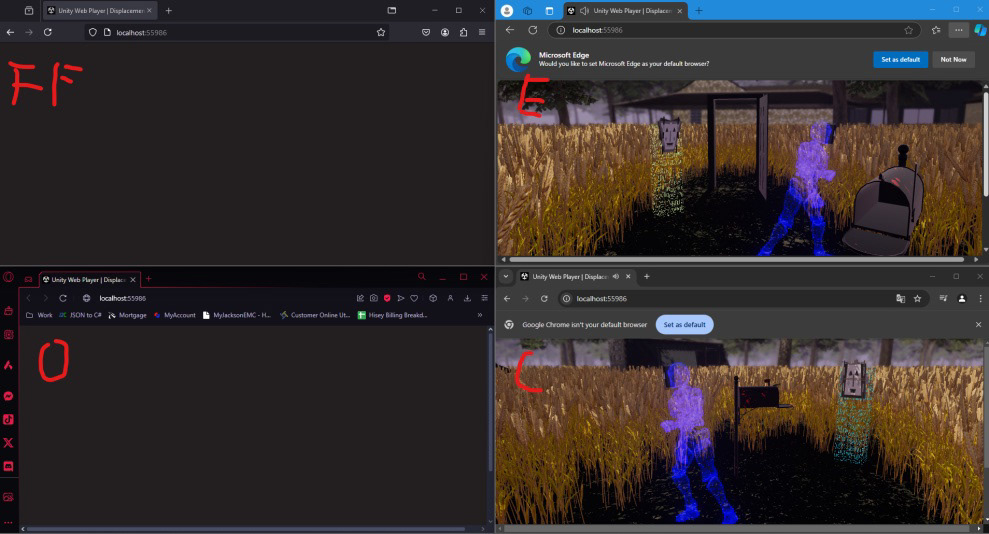Bookmark page with Firefox star icon

(x=381, y=32)
